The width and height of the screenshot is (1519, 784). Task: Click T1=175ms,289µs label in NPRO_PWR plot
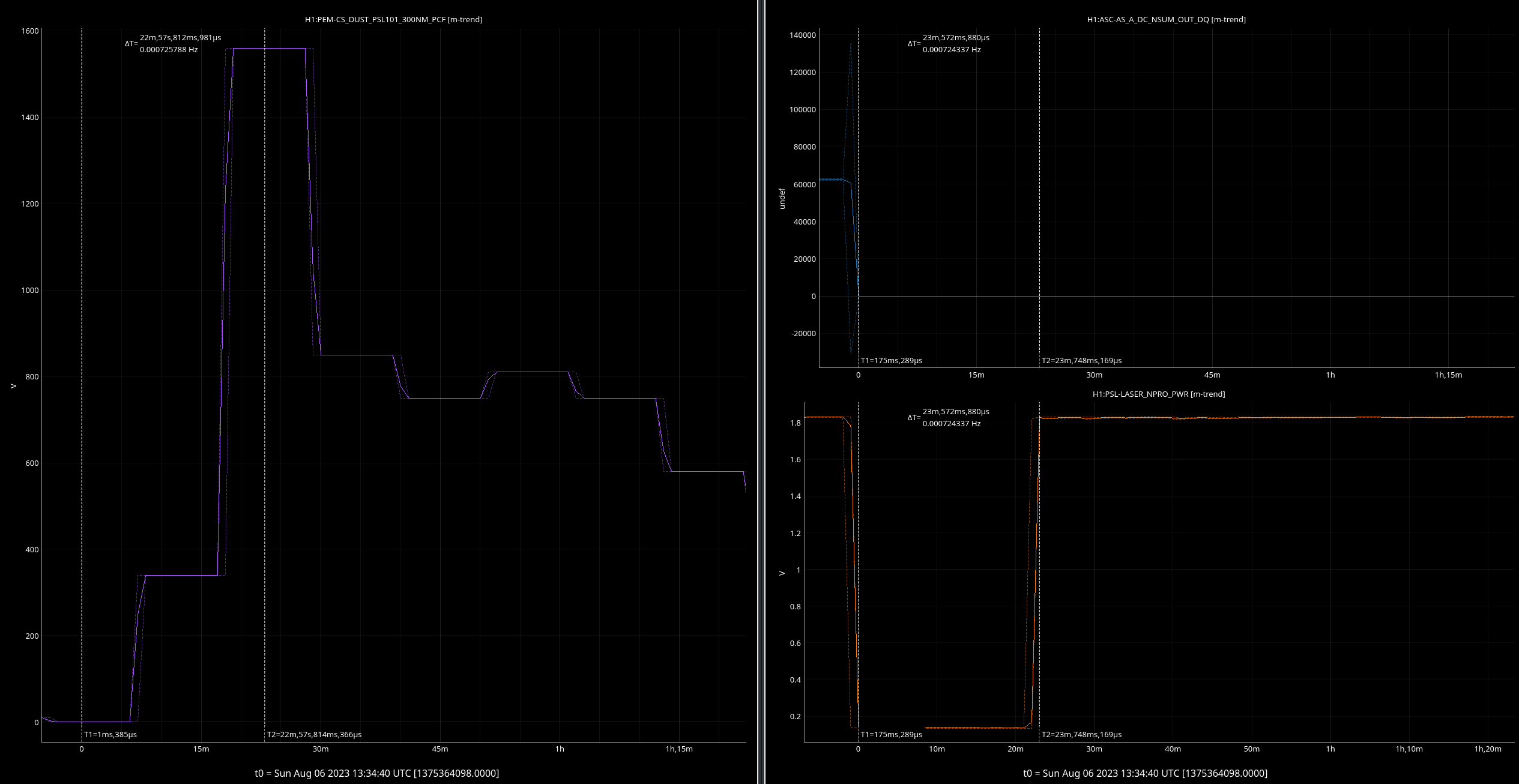pos(891,734)
